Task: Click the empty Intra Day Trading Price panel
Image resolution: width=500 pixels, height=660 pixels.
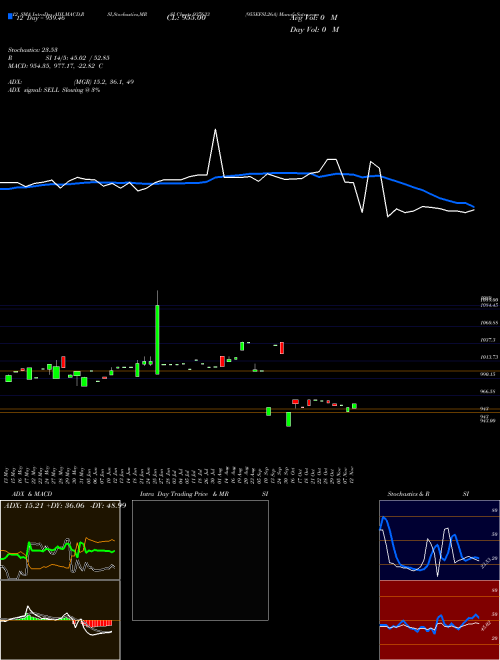Action: [200, 560]
